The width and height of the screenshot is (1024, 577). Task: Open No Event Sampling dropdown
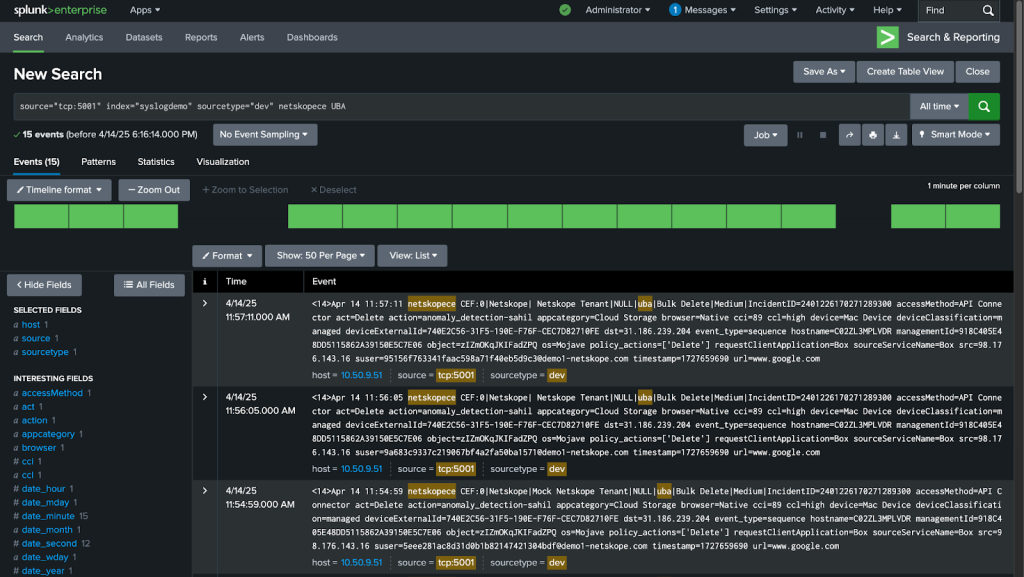tap(264, 134)
